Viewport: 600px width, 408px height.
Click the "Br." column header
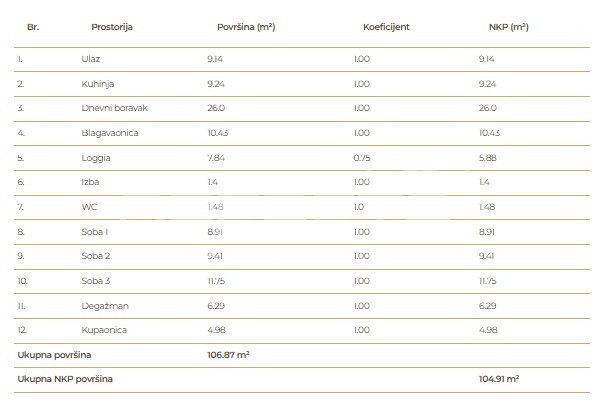pyautogui.click(x=31, y=27)
